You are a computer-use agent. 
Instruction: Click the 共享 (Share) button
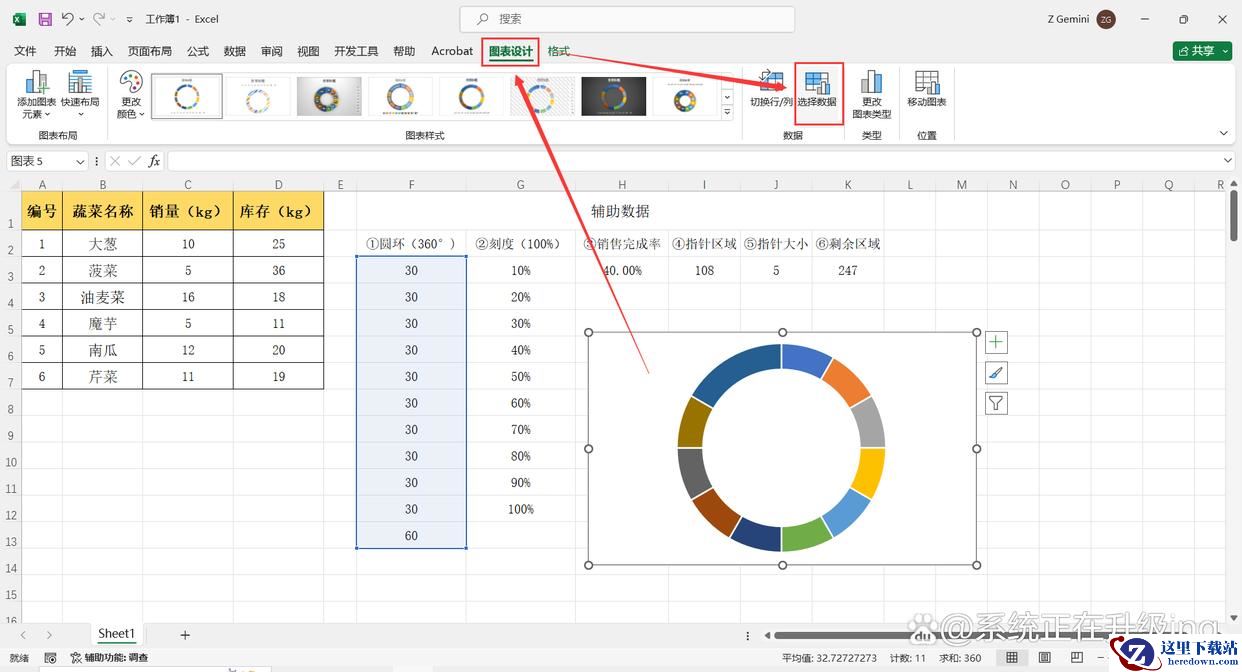(1201, 51)
